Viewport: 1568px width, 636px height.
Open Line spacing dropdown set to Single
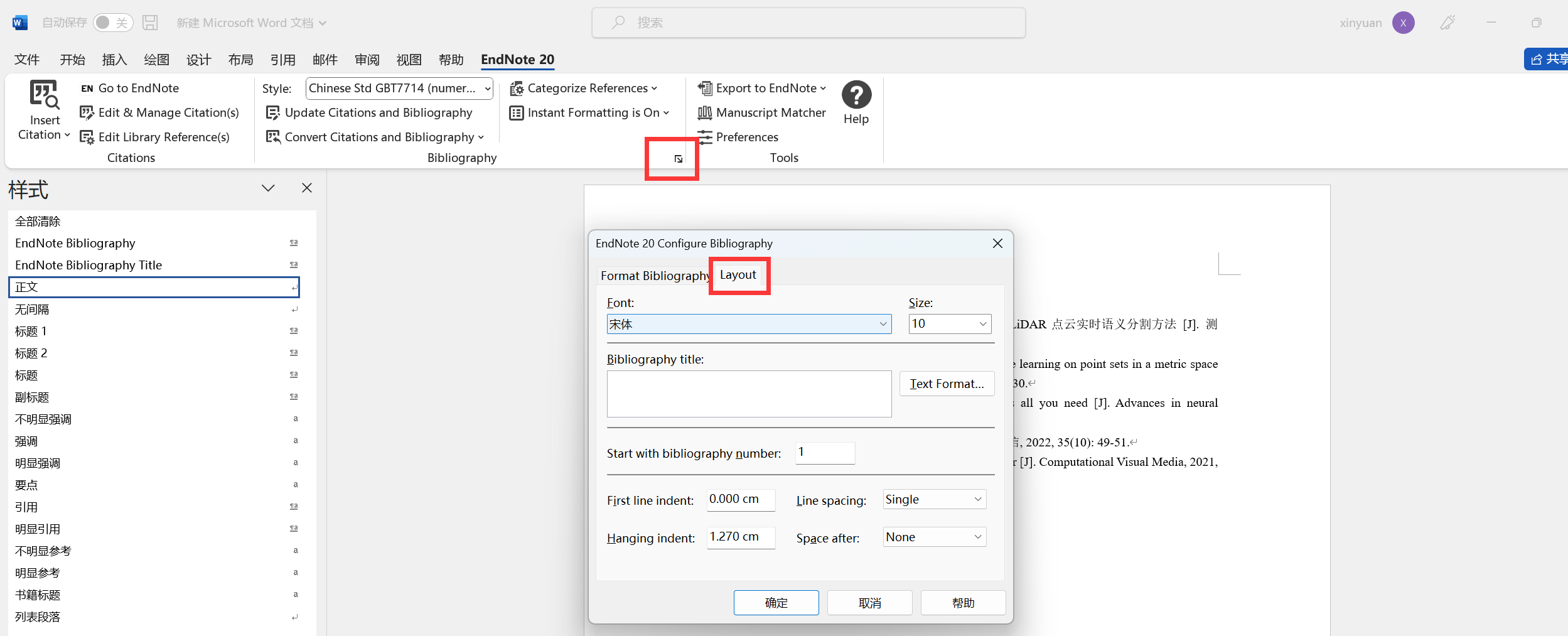click(935, 500)
